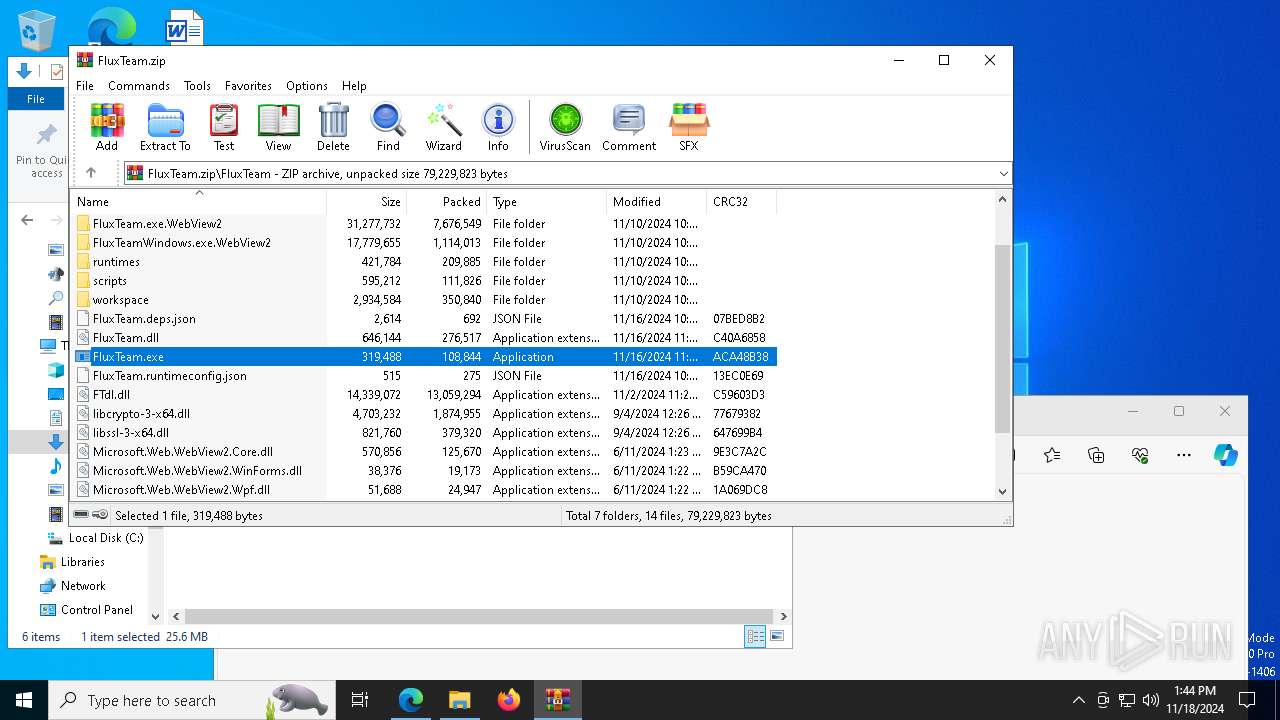Start VirusScan on the archive

click(x=565, y=127)
